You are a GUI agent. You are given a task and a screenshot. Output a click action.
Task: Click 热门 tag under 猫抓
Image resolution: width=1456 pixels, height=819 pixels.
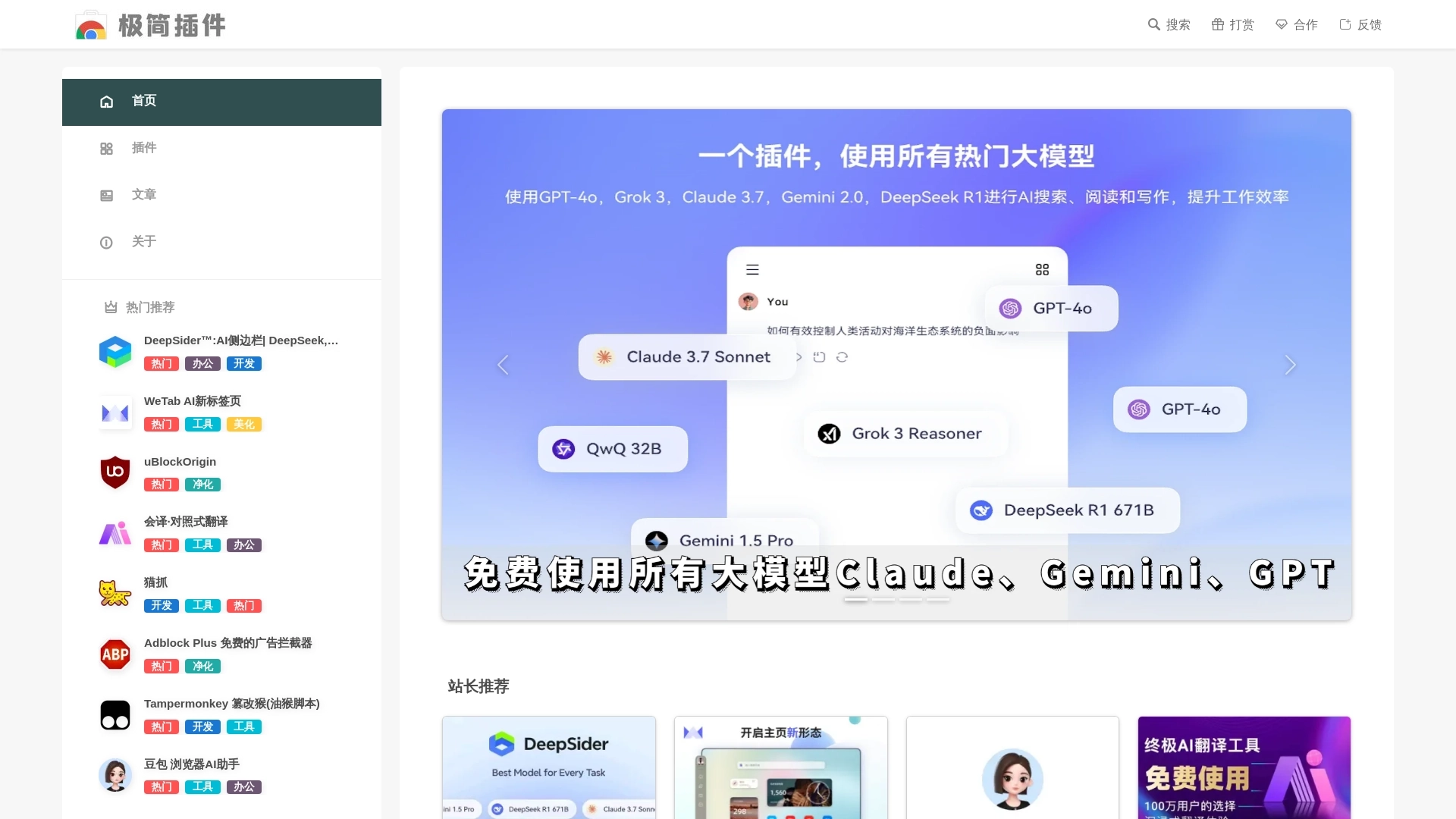[x=244, y=606]
